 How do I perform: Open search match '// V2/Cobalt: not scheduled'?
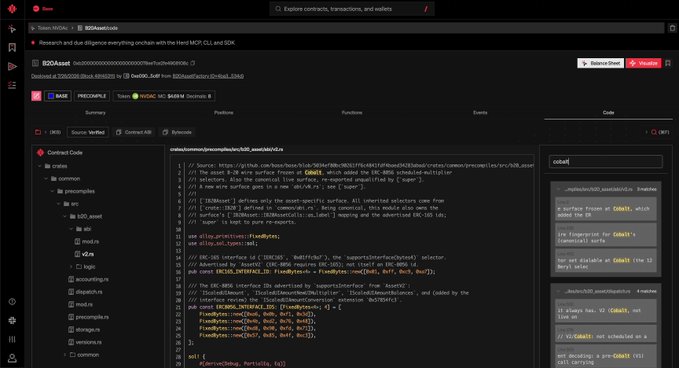coord(605,333)
